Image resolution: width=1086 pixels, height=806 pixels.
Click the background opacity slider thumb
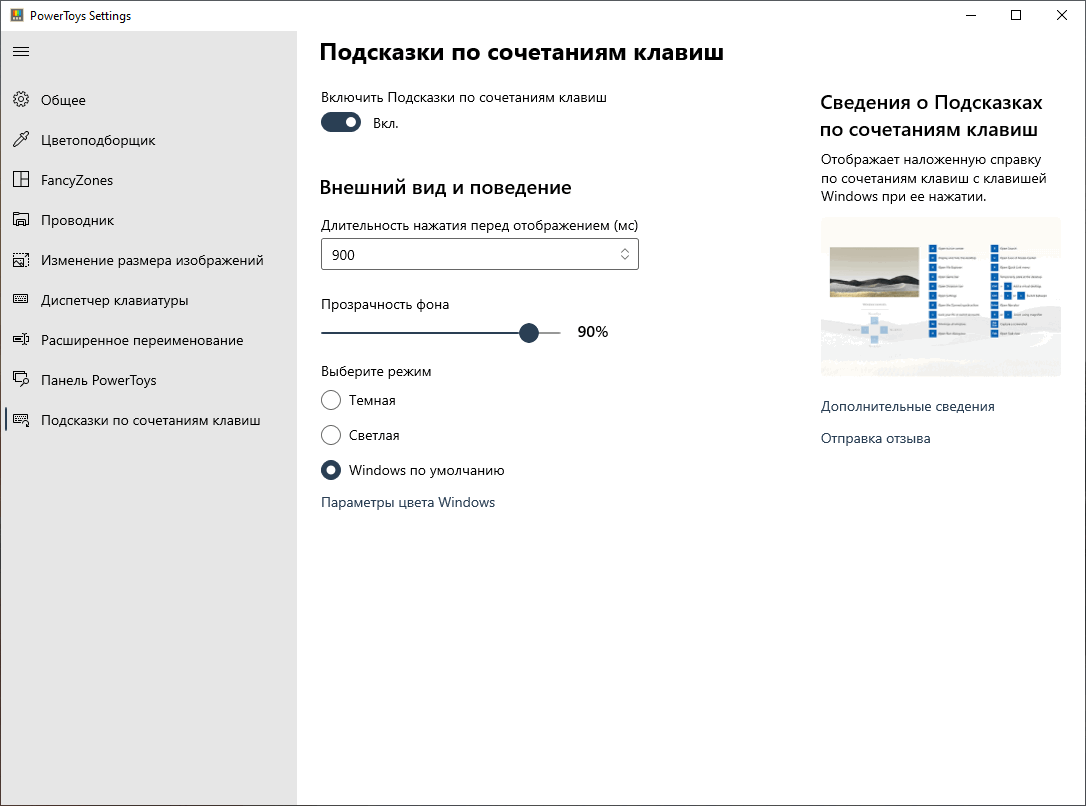pos(529,332)
